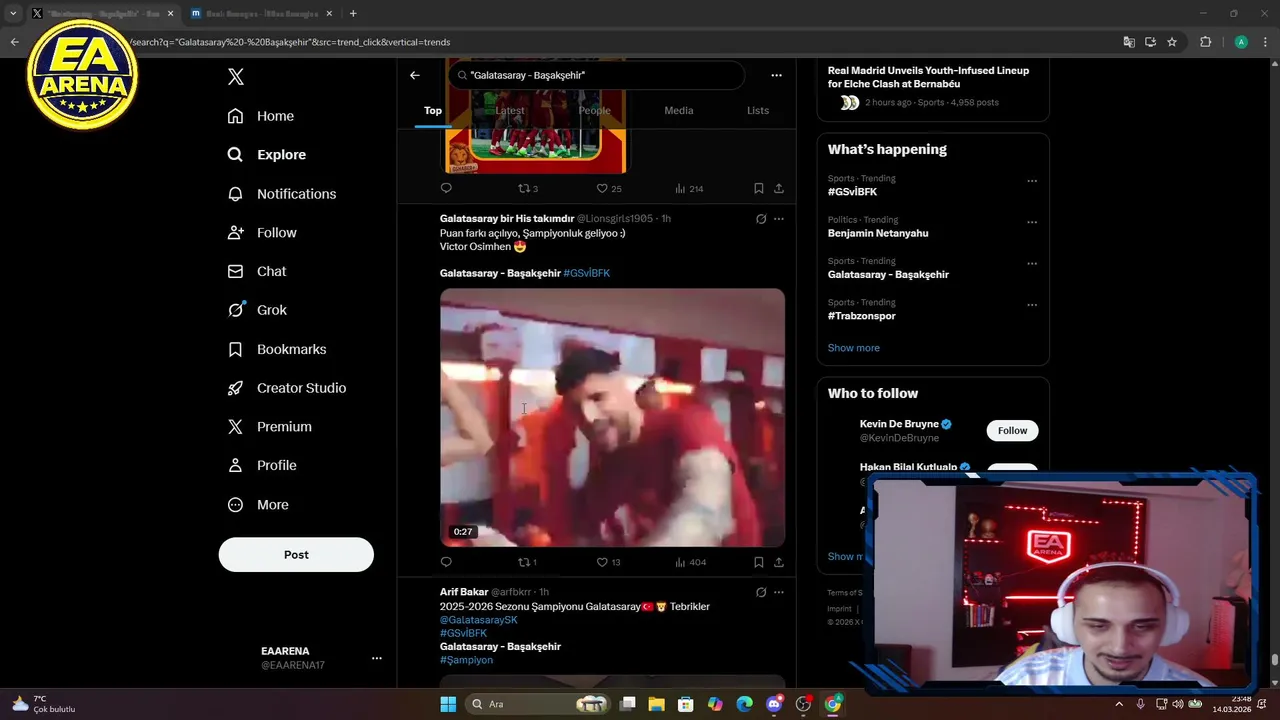Click Show more under What's happening
1280x720 pixels.
854,348
